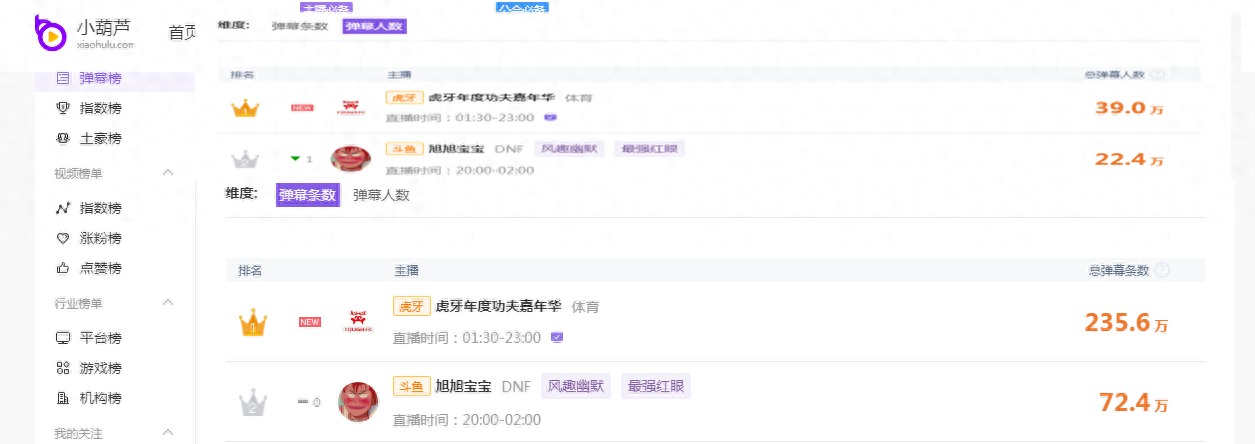Click gold crown in the 235.6万 row
The image size is (1255, 444).
pos(253,323)
